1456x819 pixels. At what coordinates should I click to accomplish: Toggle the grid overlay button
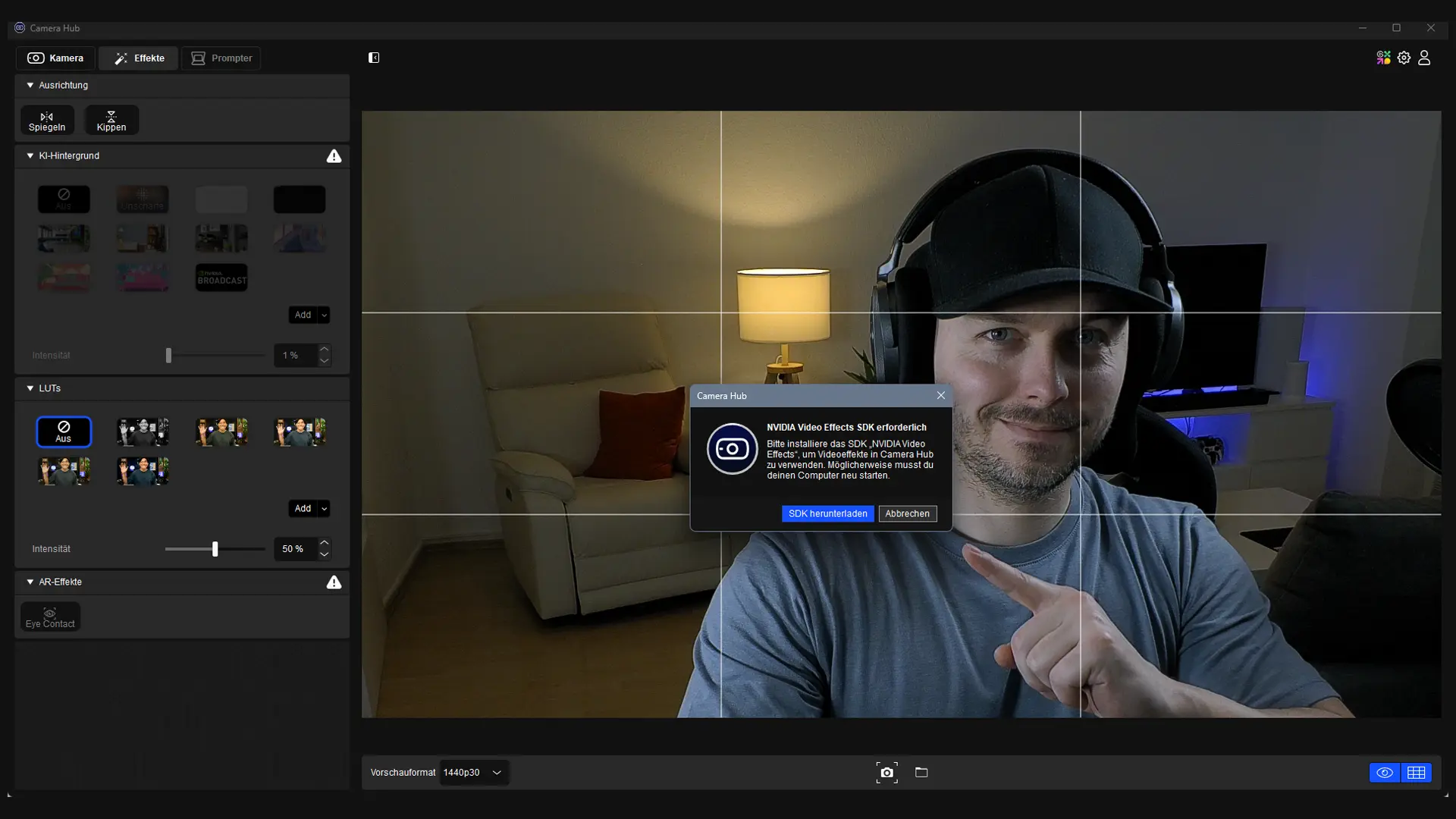point(1416,772)
